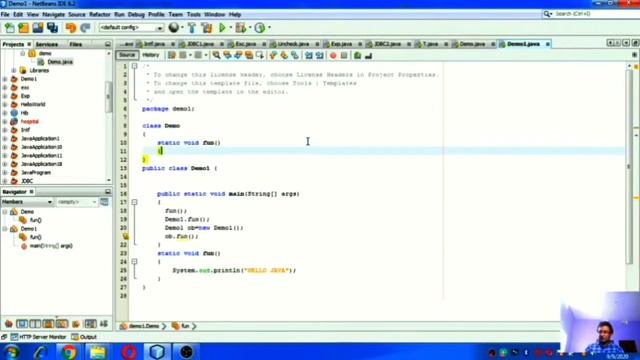Viewport: 640px width, 360px height.
Task: Toggle Sort by Name button in Navigator
Action: [x=90, y=324]
